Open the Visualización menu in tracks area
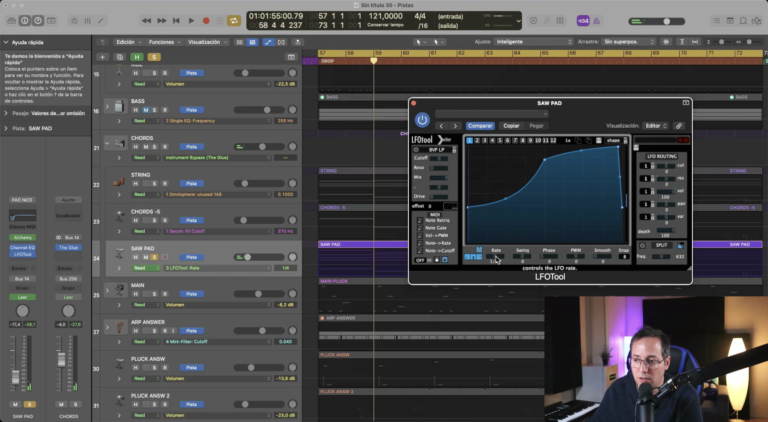The height and width of the screenshot is (422, 768). (208, 42)
